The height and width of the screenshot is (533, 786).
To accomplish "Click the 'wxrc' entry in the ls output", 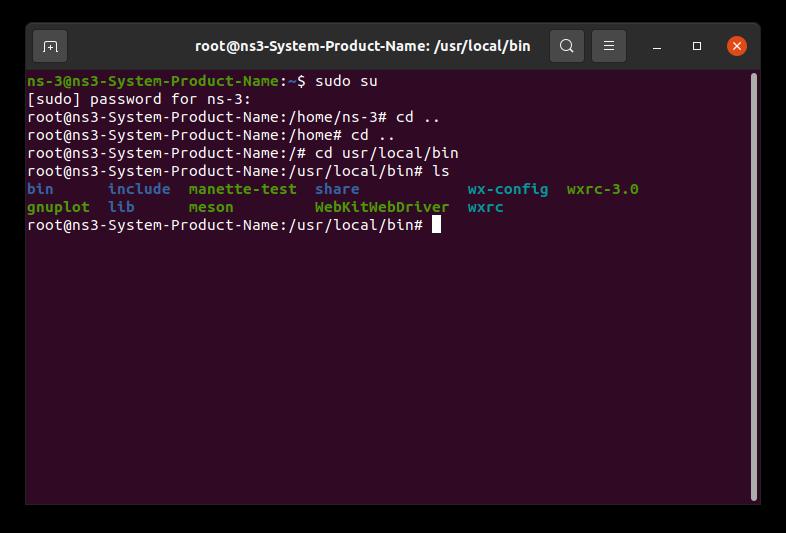I will 485,208.
